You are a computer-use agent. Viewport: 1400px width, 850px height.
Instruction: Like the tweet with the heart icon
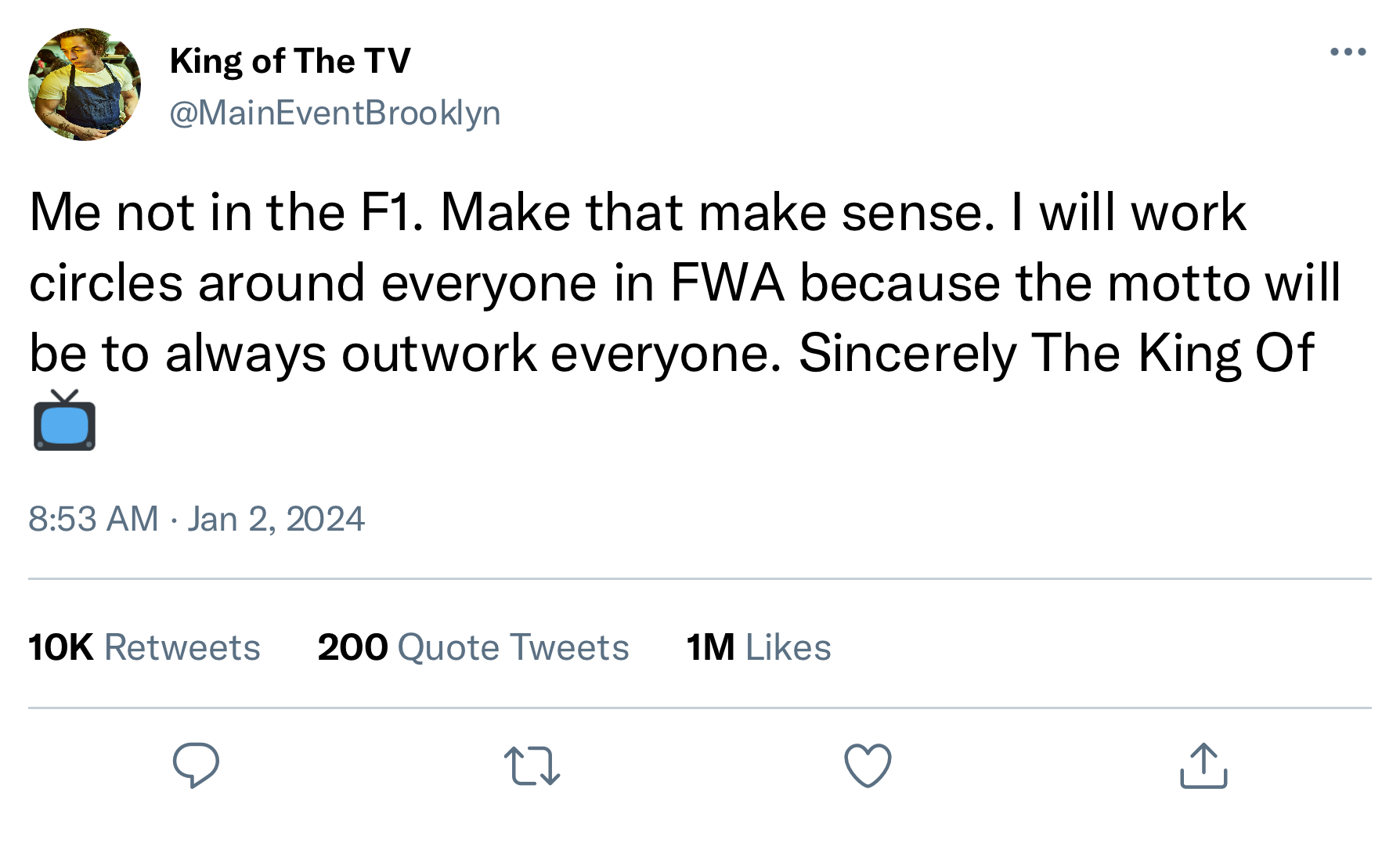(868, 765)
